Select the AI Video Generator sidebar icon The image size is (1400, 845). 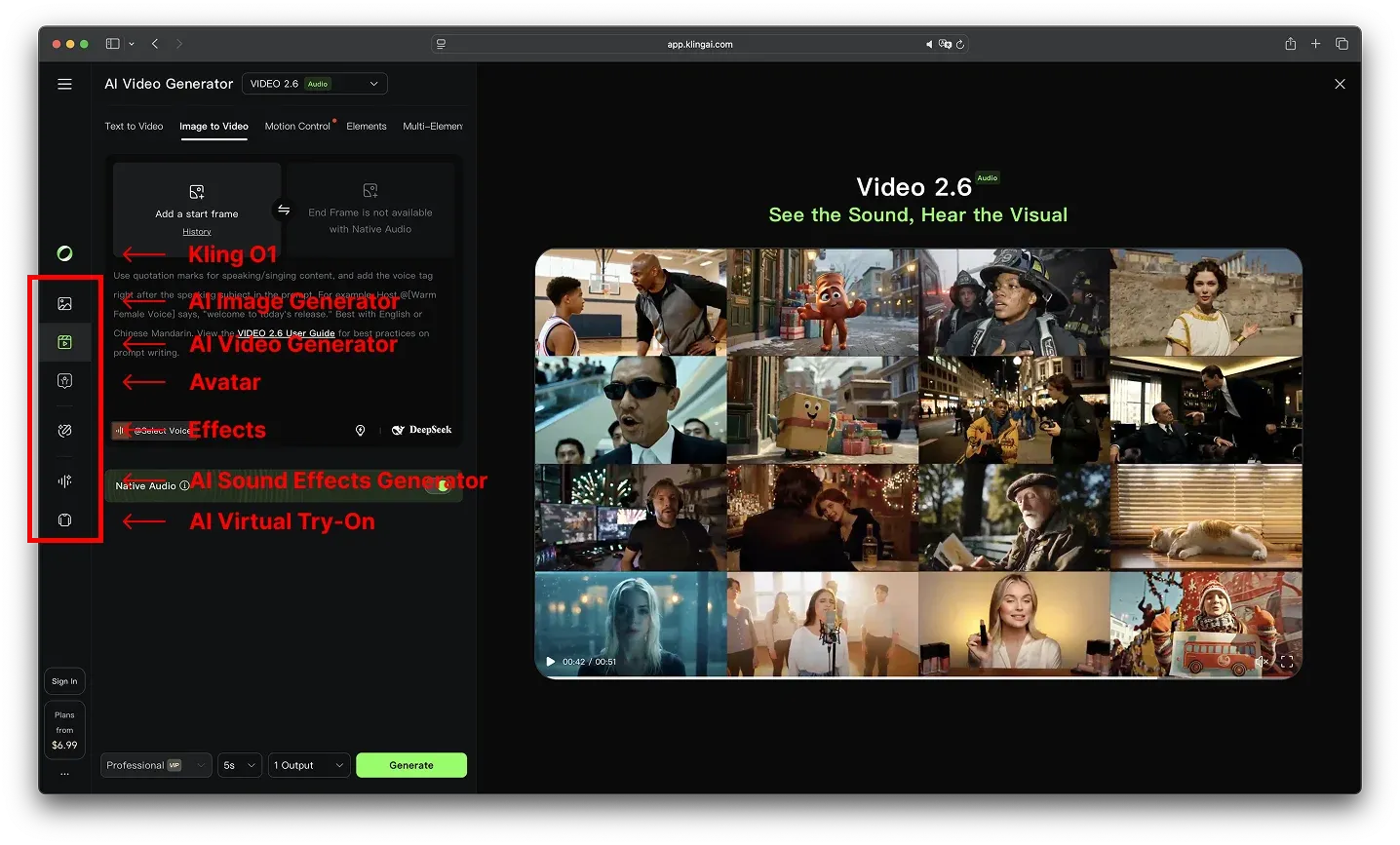coord(64,342)
